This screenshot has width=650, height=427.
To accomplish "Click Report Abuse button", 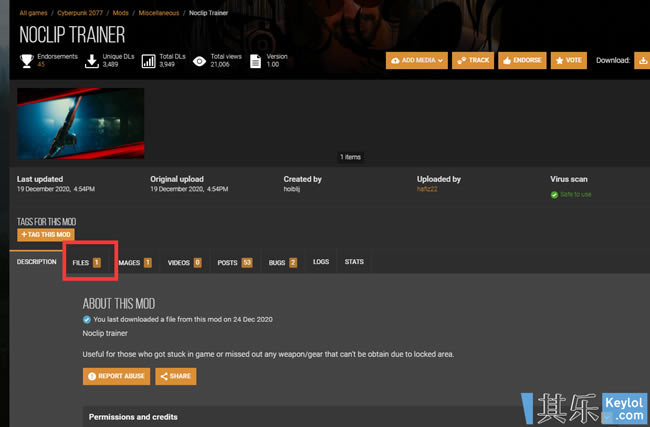I will coord(116,376).
